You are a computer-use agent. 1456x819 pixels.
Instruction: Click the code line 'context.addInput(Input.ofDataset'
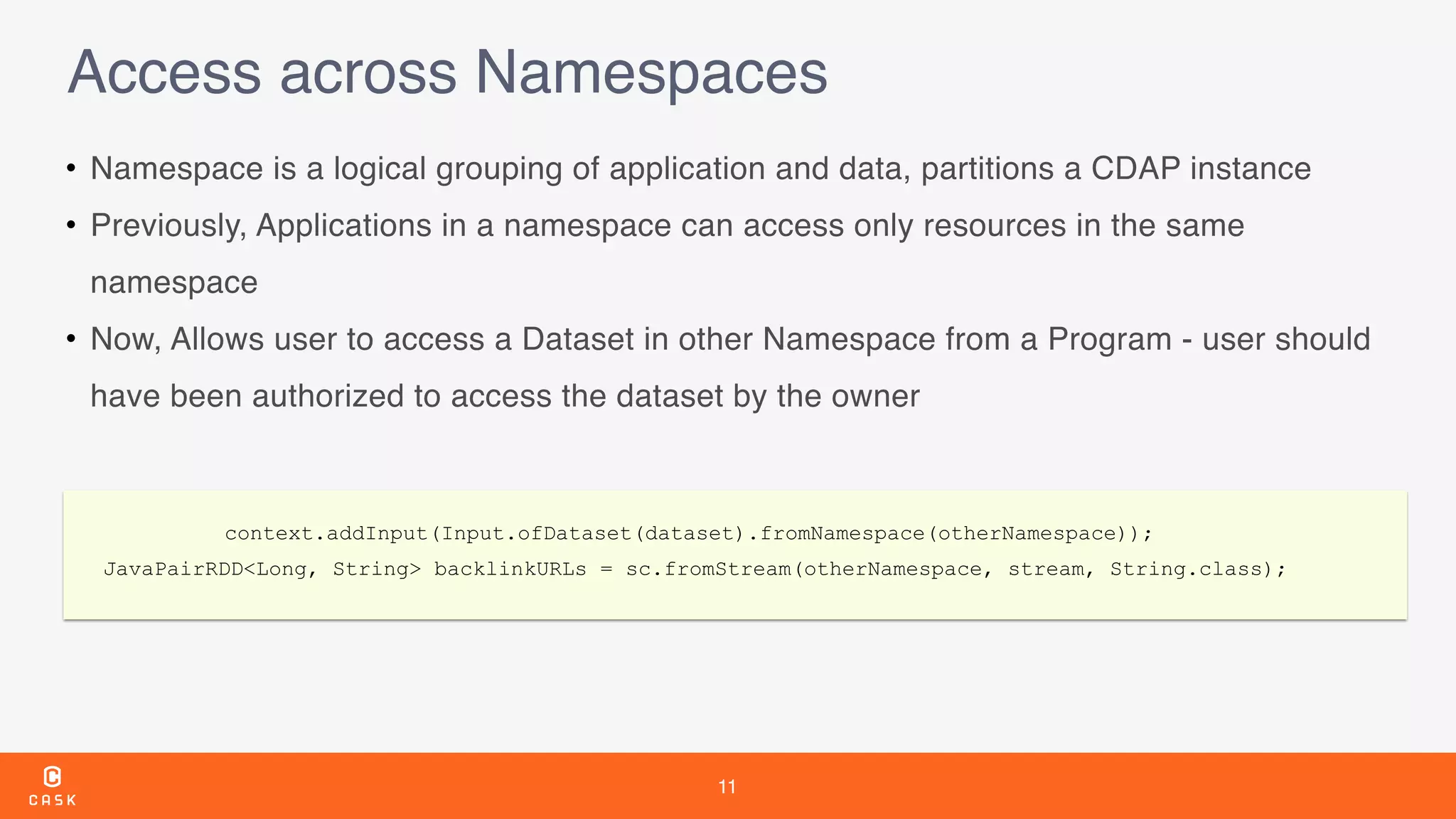click(688, 533)
